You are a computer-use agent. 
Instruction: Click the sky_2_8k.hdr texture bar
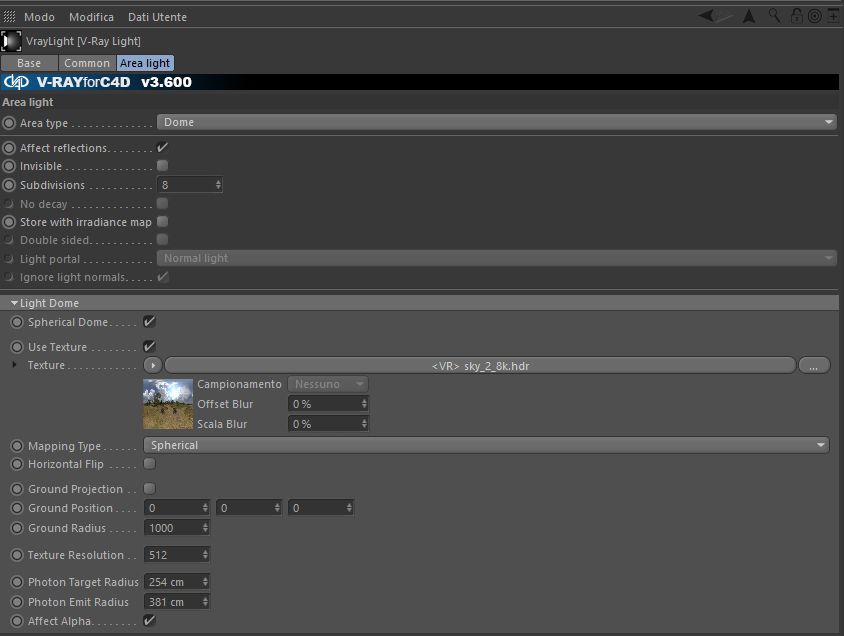tap(480, 365)
